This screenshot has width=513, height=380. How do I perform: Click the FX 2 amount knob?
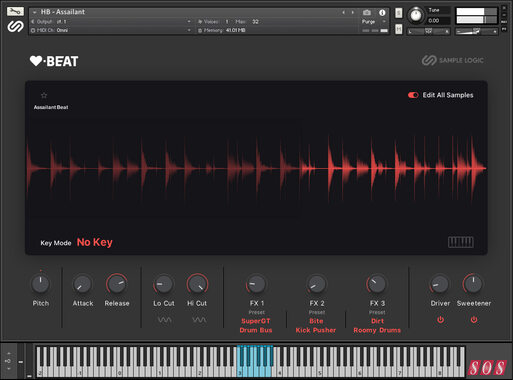[316, 284]
